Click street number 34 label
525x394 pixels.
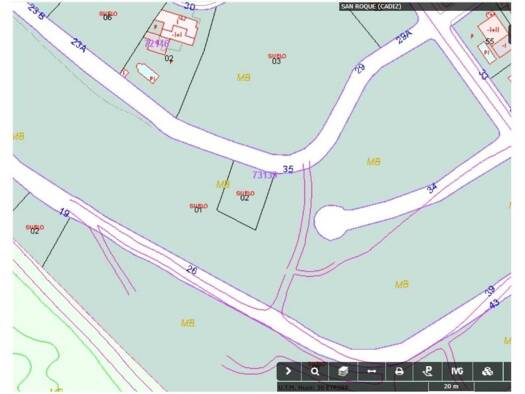coord(432,188)
